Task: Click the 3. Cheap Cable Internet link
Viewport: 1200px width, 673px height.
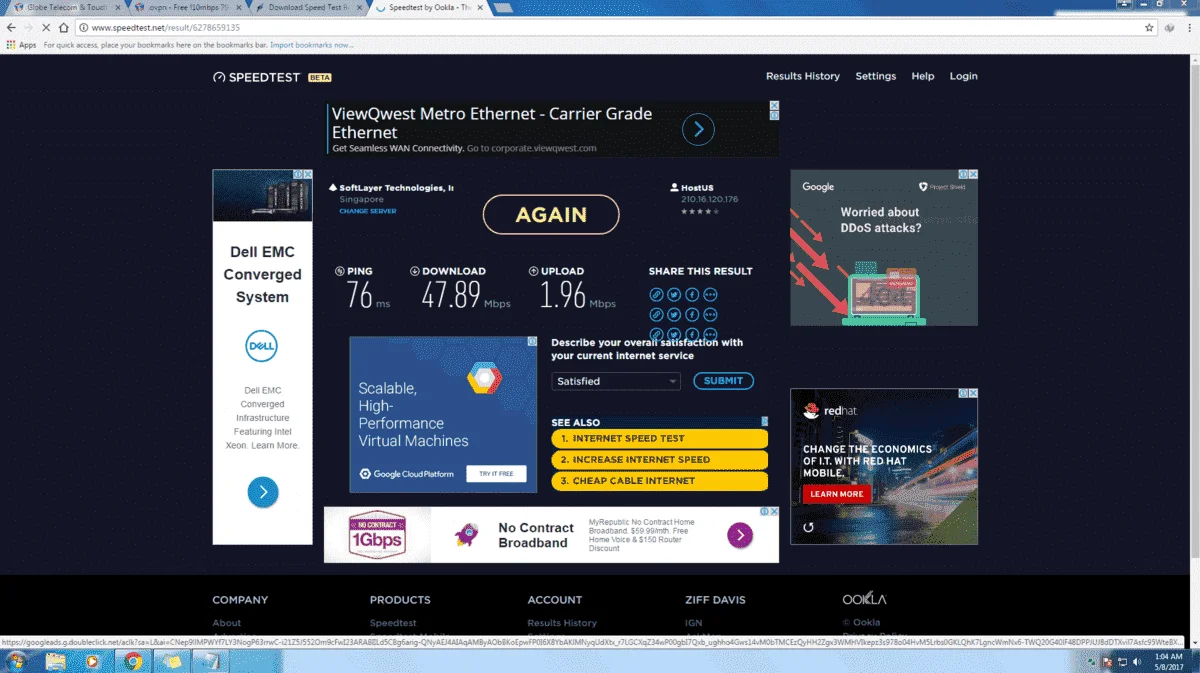Action: click(659, 480)
